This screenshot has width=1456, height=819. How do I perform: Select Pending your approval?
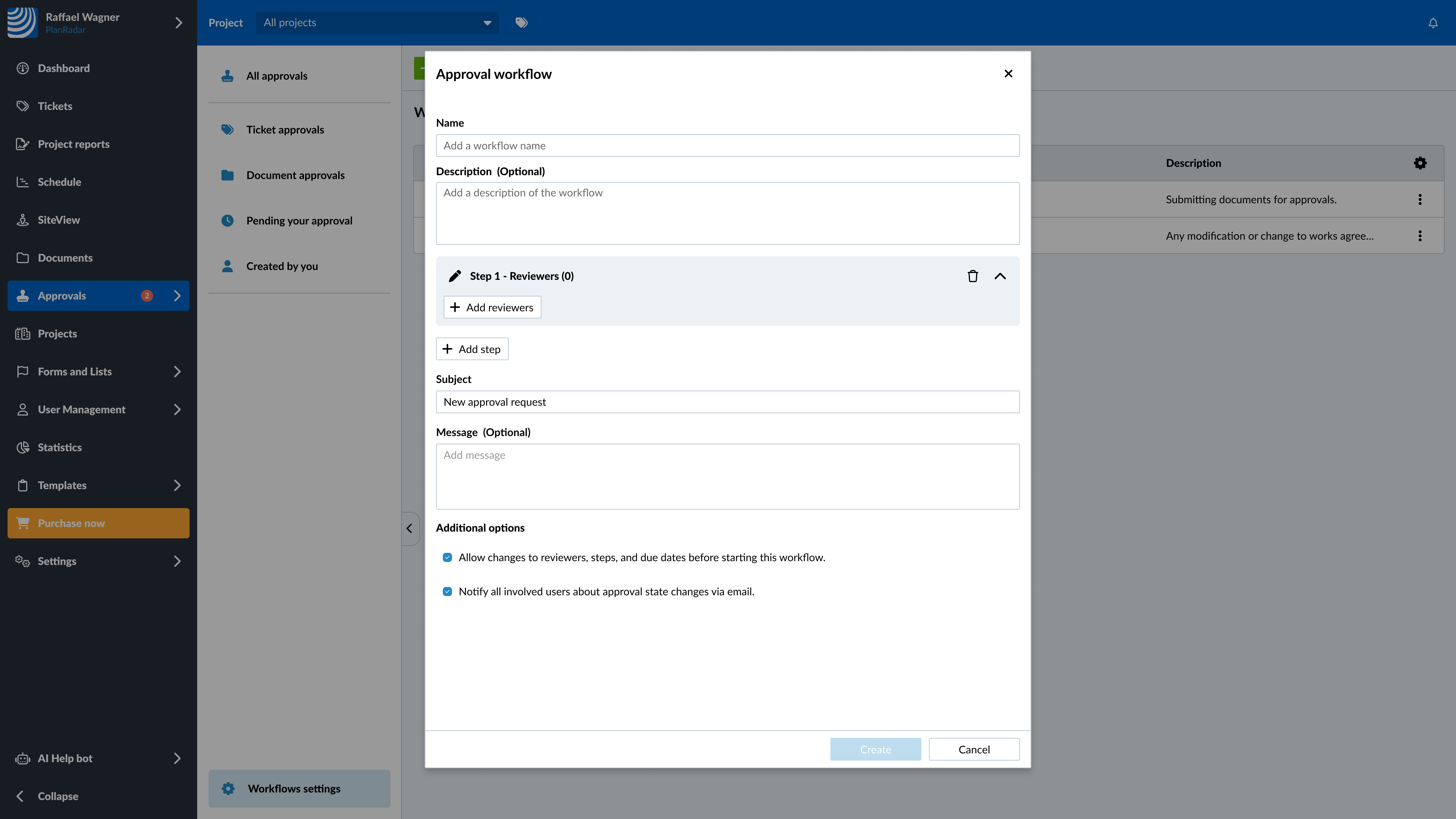(x=298, y=220)
